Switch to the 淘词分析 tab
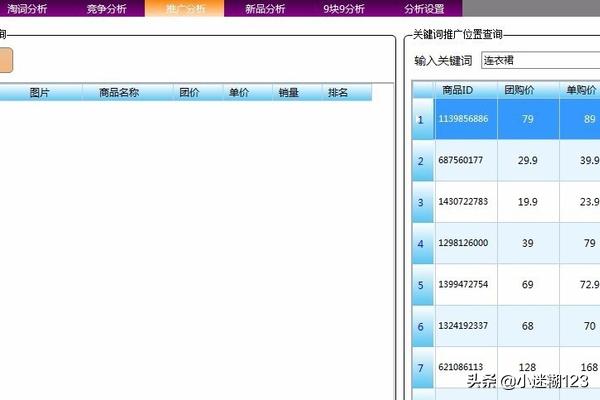Image resolution: width=600 pixels, height=400 pixels. (x=27, y=8)
